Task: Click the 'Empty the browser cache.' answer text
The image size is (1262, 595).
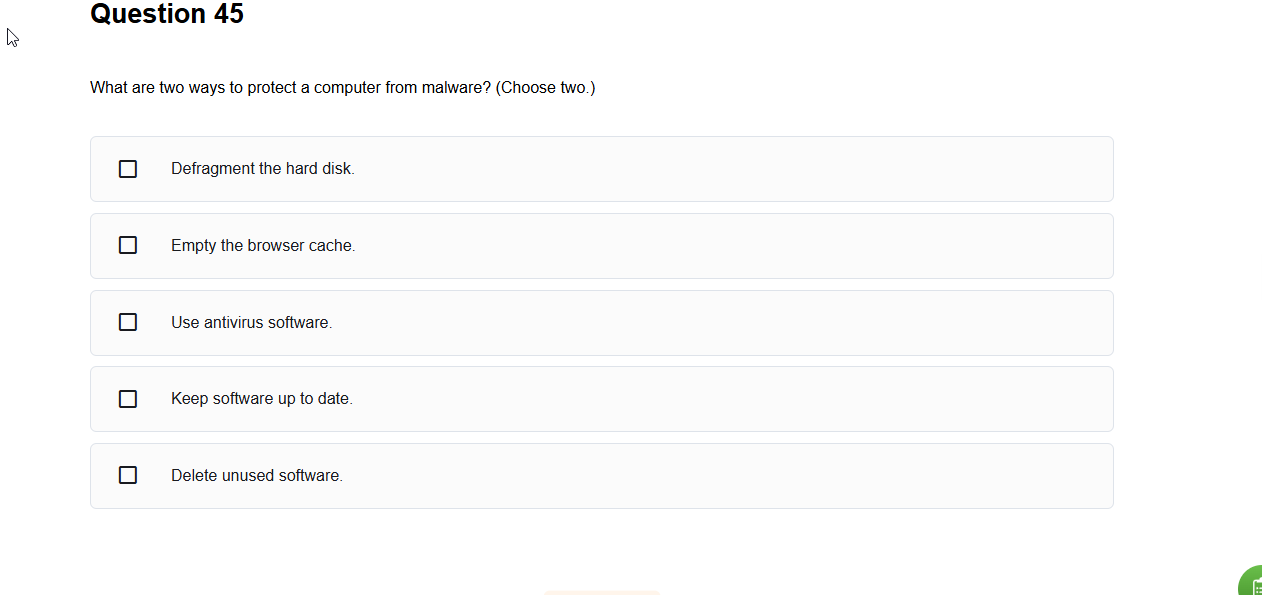Action: [263, 245]
